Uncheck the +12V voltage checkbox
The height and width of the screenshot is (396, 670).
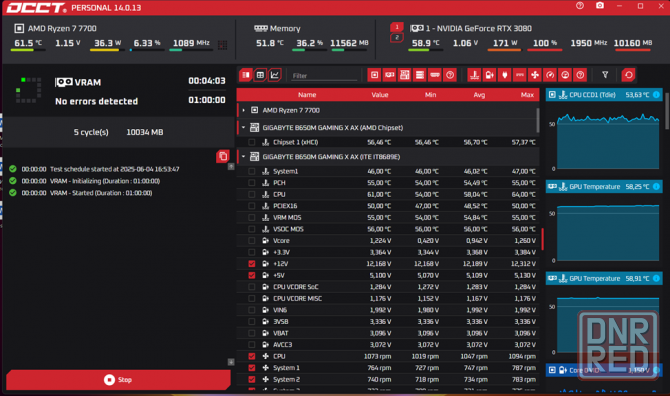point(252,264)
